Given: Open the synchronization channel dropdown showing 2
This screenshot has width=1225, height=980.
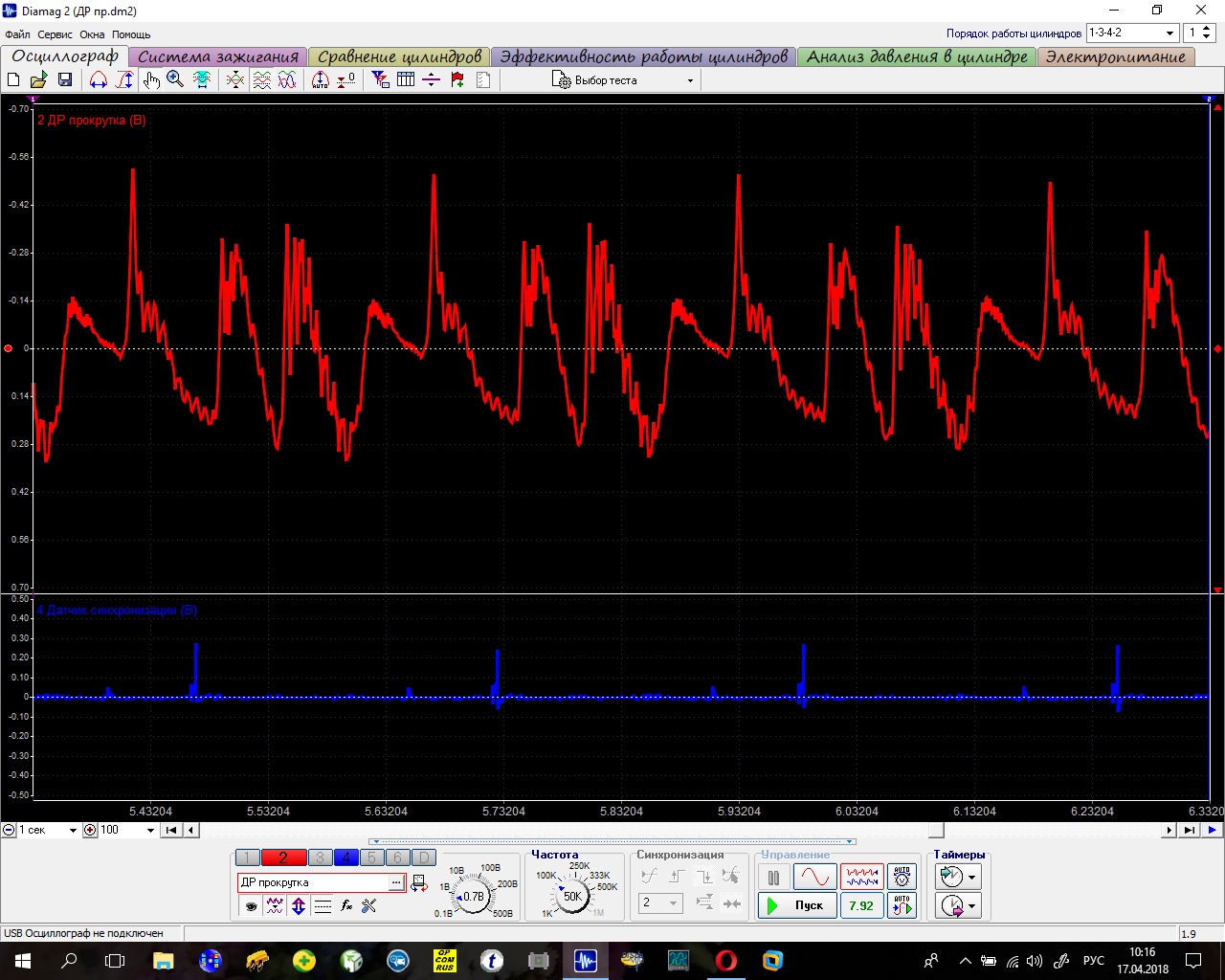Looking at the screenshot, I should [660, 902].
